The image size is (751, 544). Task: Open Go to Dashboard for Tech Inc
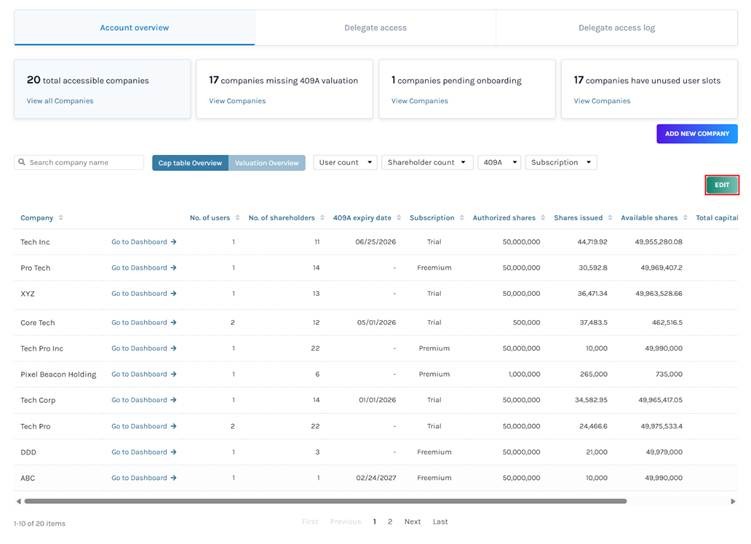tap(143, 242)
